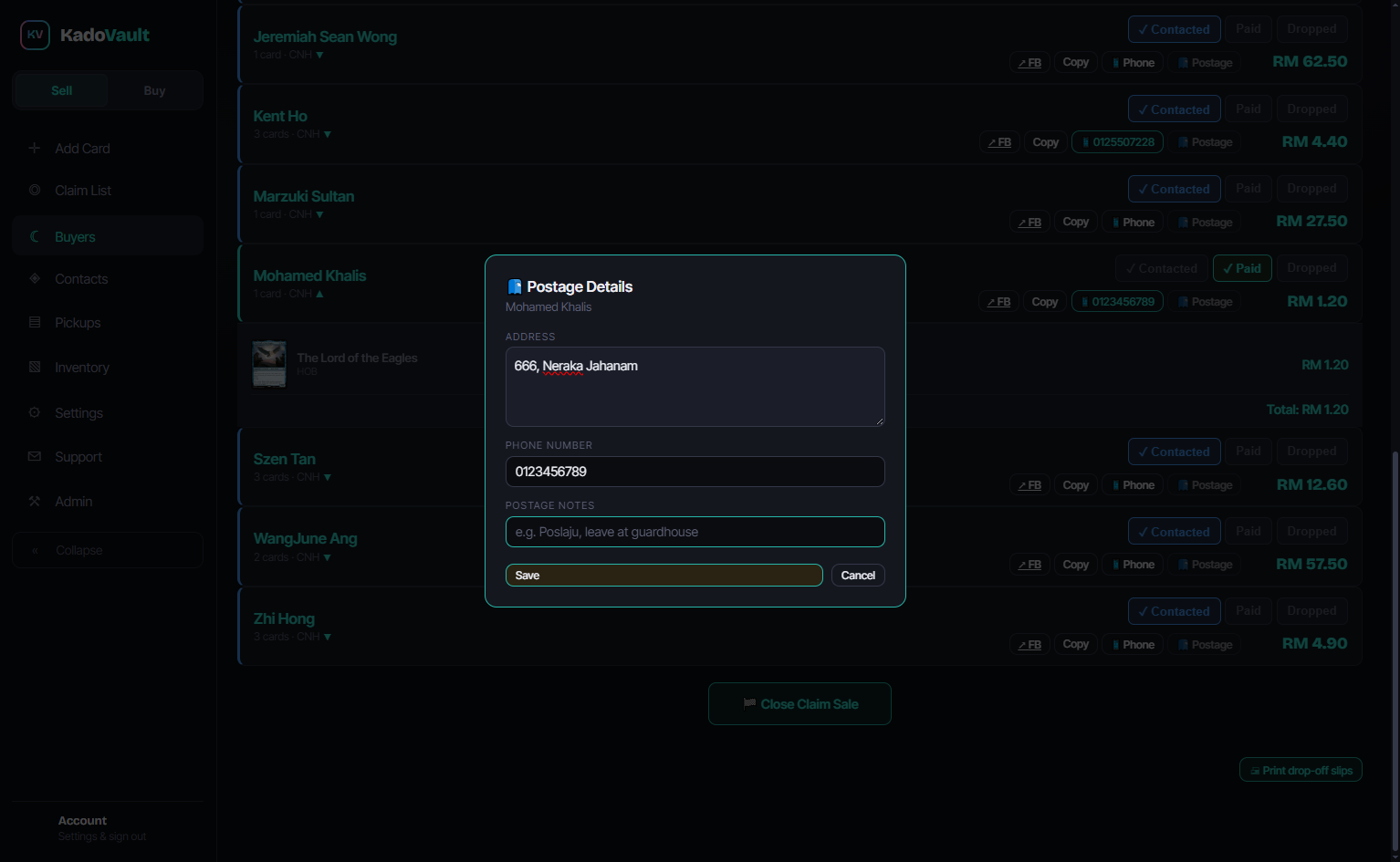Screen dimensions: 1400x862
Task: Open Inventory in the sidebar
Action: click(108, 368)
